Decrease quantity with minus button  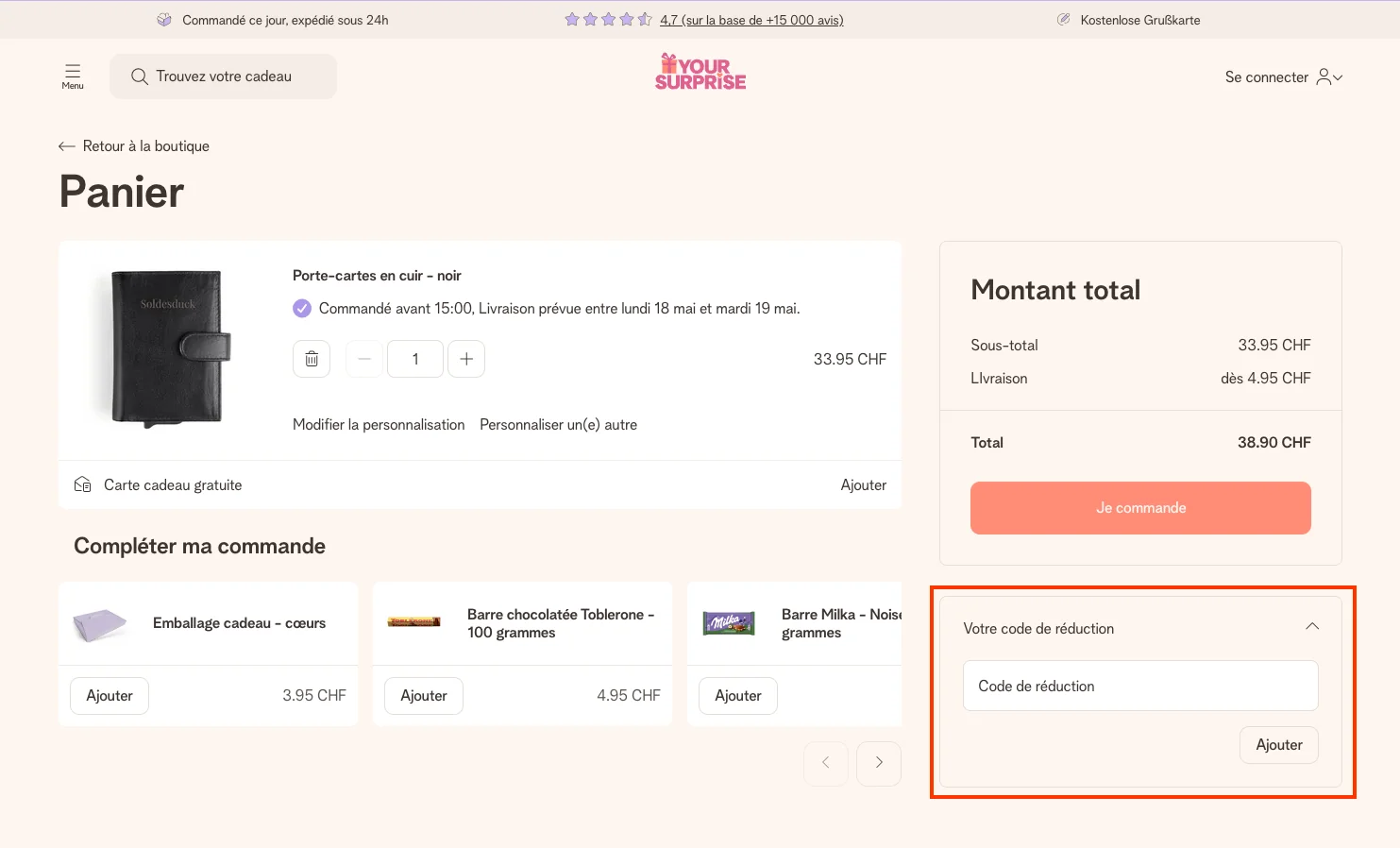coord(364,359)
